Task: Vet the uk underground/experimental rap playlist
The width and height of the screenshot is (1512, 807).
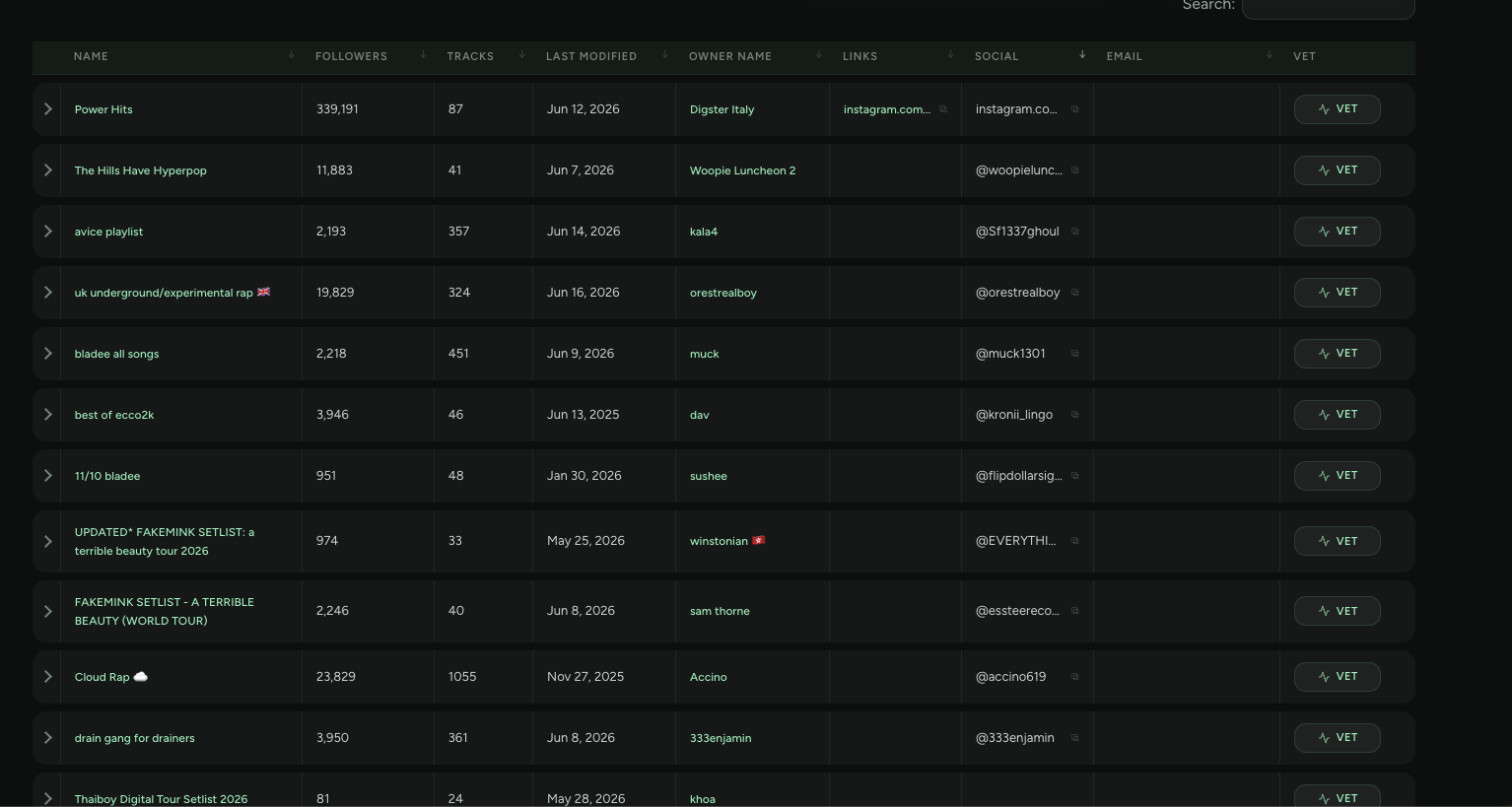Action: click(x=1337, y=293)
